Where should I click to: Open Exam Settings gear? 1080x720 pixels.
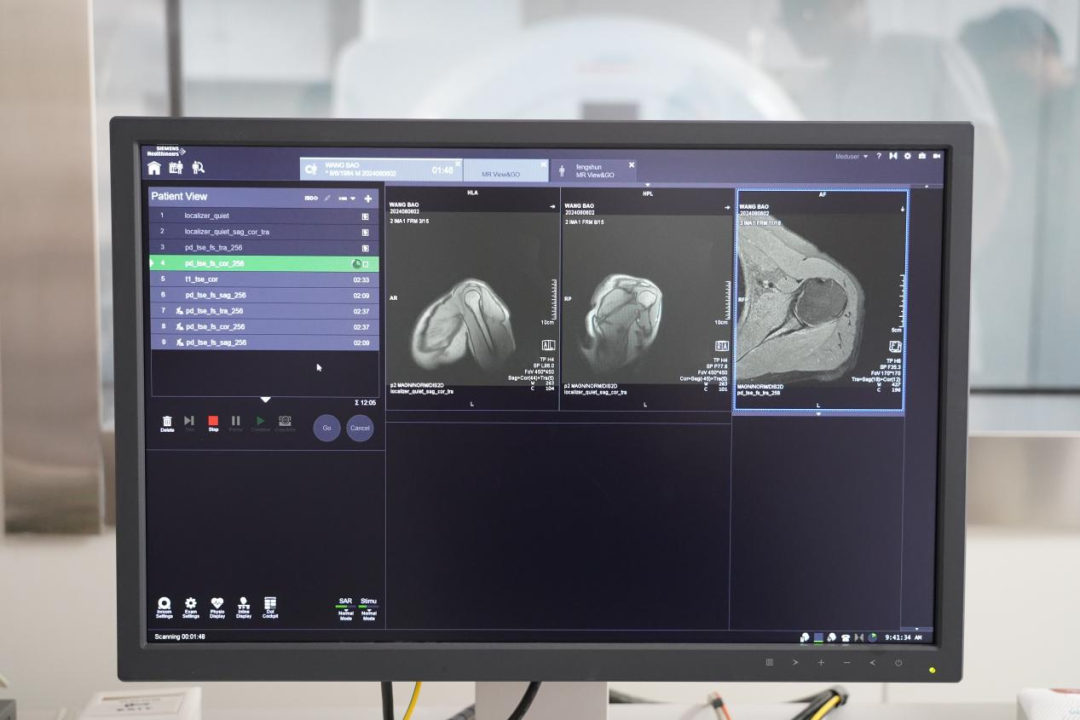click(x=191, y=608)
